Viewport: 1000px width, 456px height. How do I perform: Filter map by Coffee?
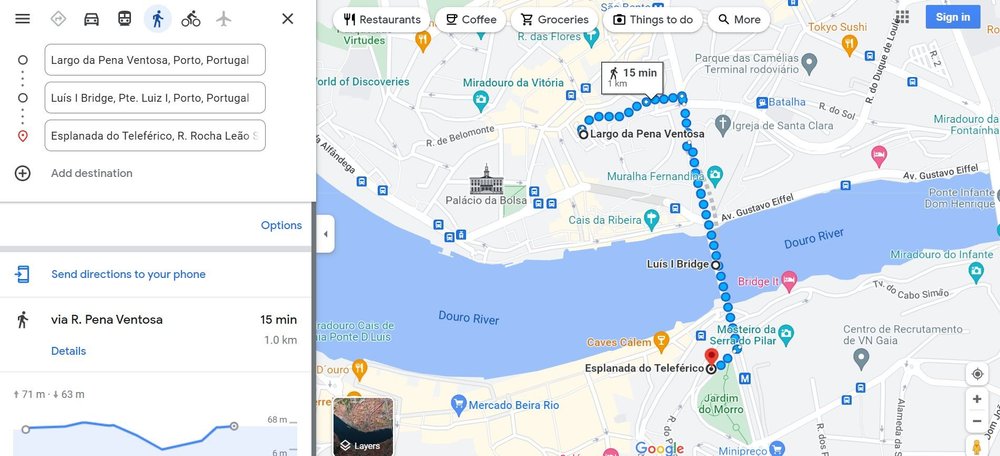coord(471,20)
